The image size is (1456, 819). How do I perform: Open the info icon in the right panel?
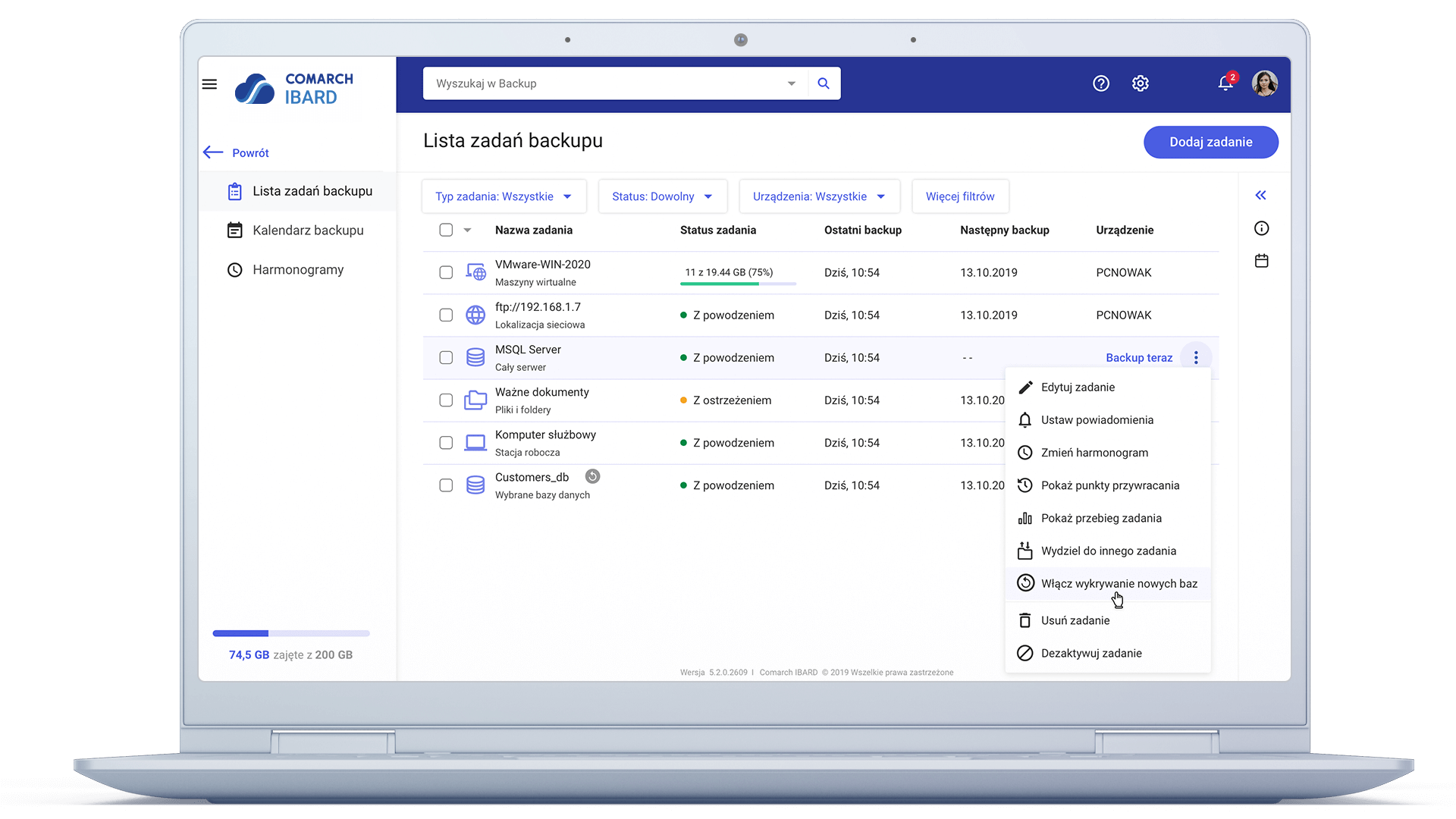(x=1262, y=228)
